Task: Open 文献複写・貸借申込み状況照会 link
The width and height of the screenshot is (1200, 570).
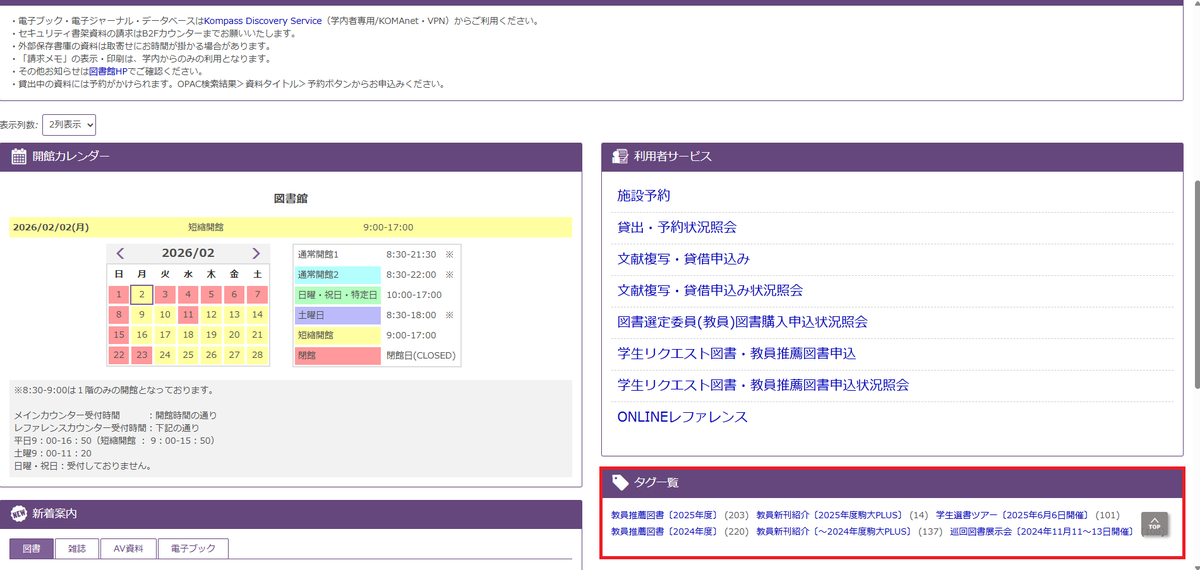Action: pos(710,290)
